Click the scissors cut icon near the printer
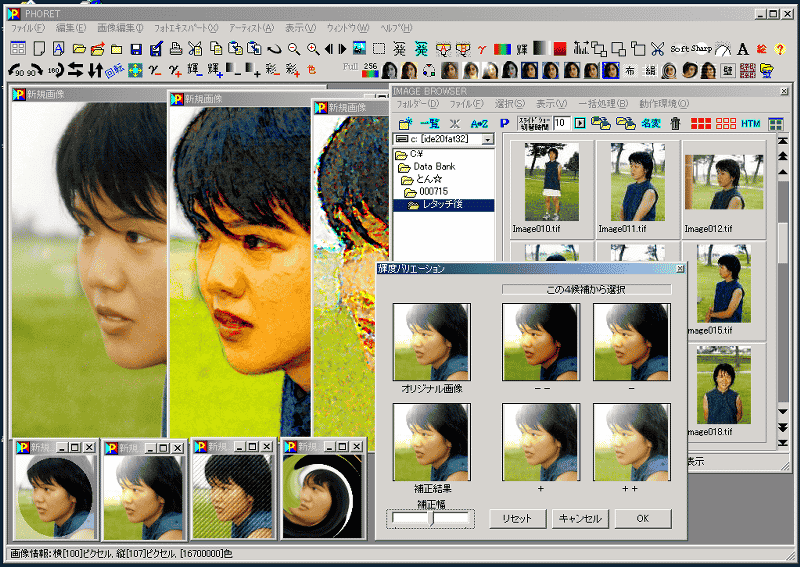 (x=195, y=48)
